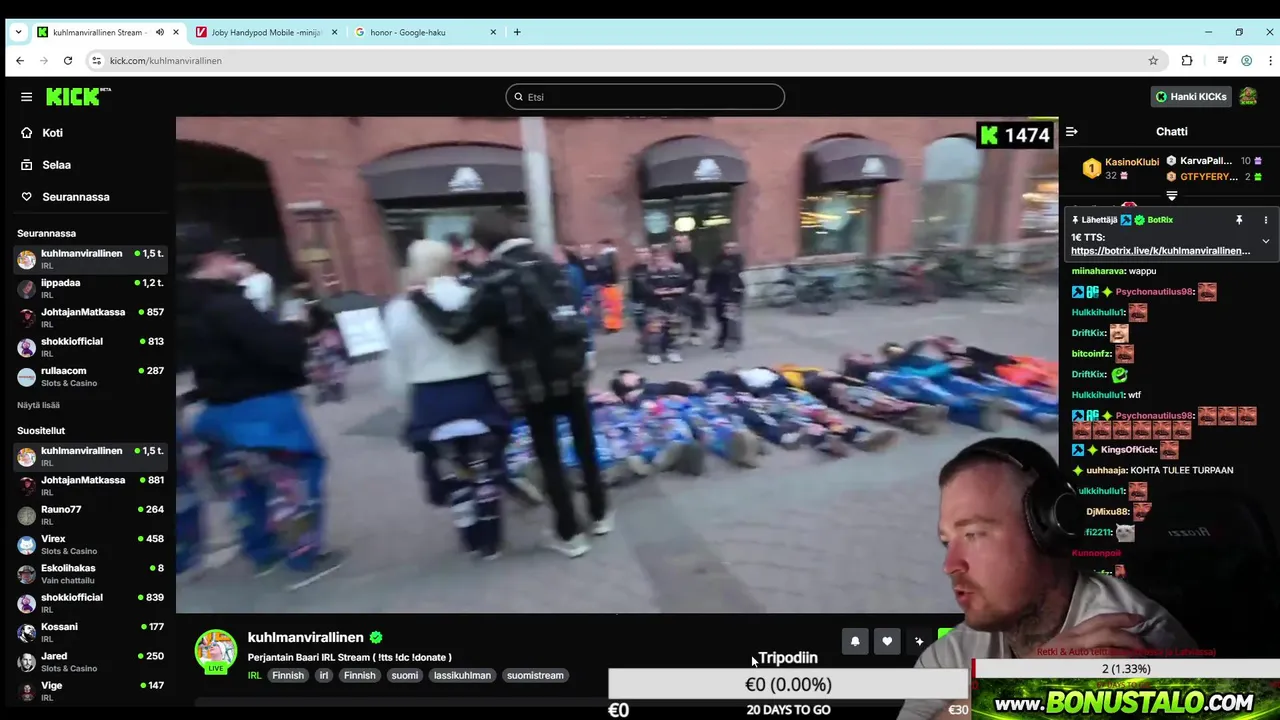Switch to Joby Handypod Mobile tab
1280x720 pixels.
pos(266,32)
